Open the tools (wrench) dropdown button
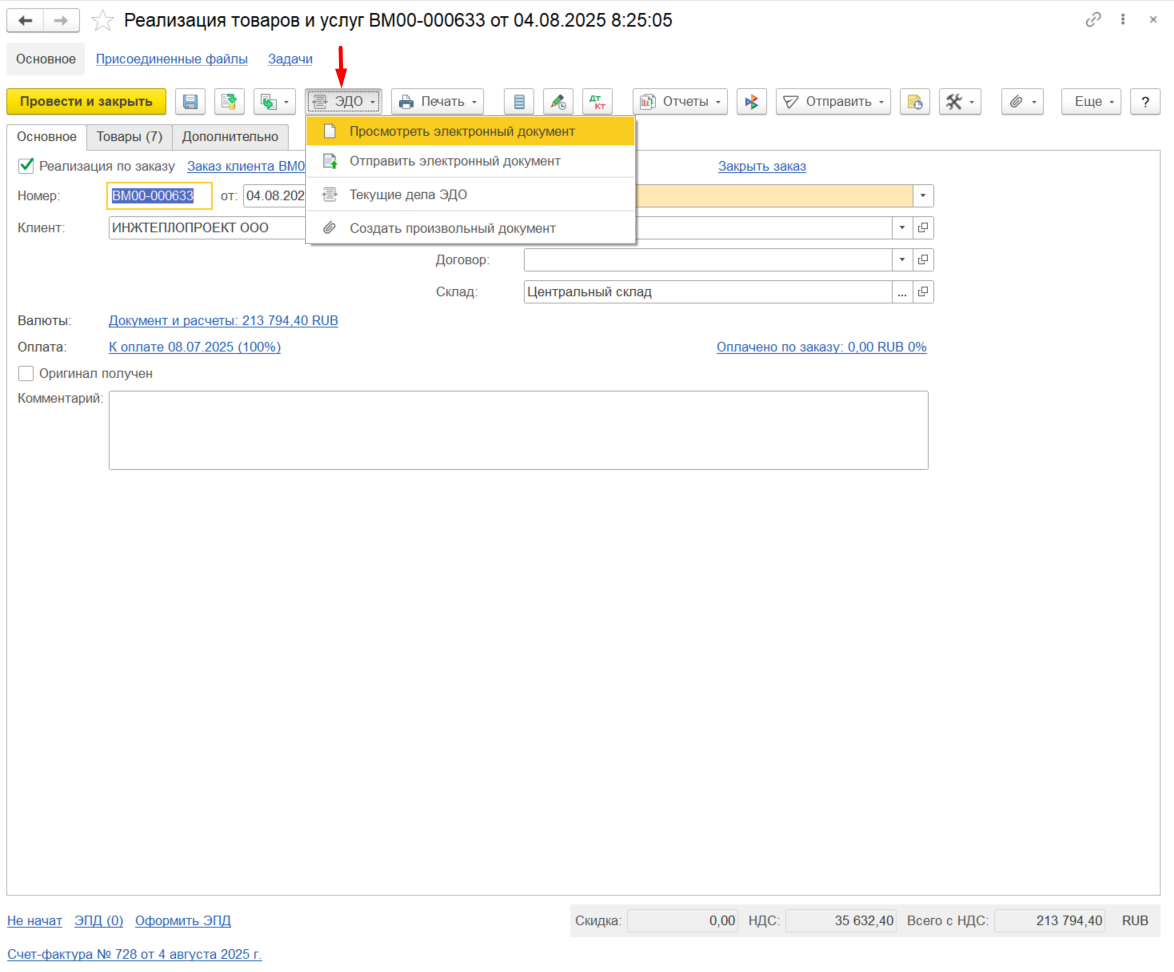 (x=959, y=102)
